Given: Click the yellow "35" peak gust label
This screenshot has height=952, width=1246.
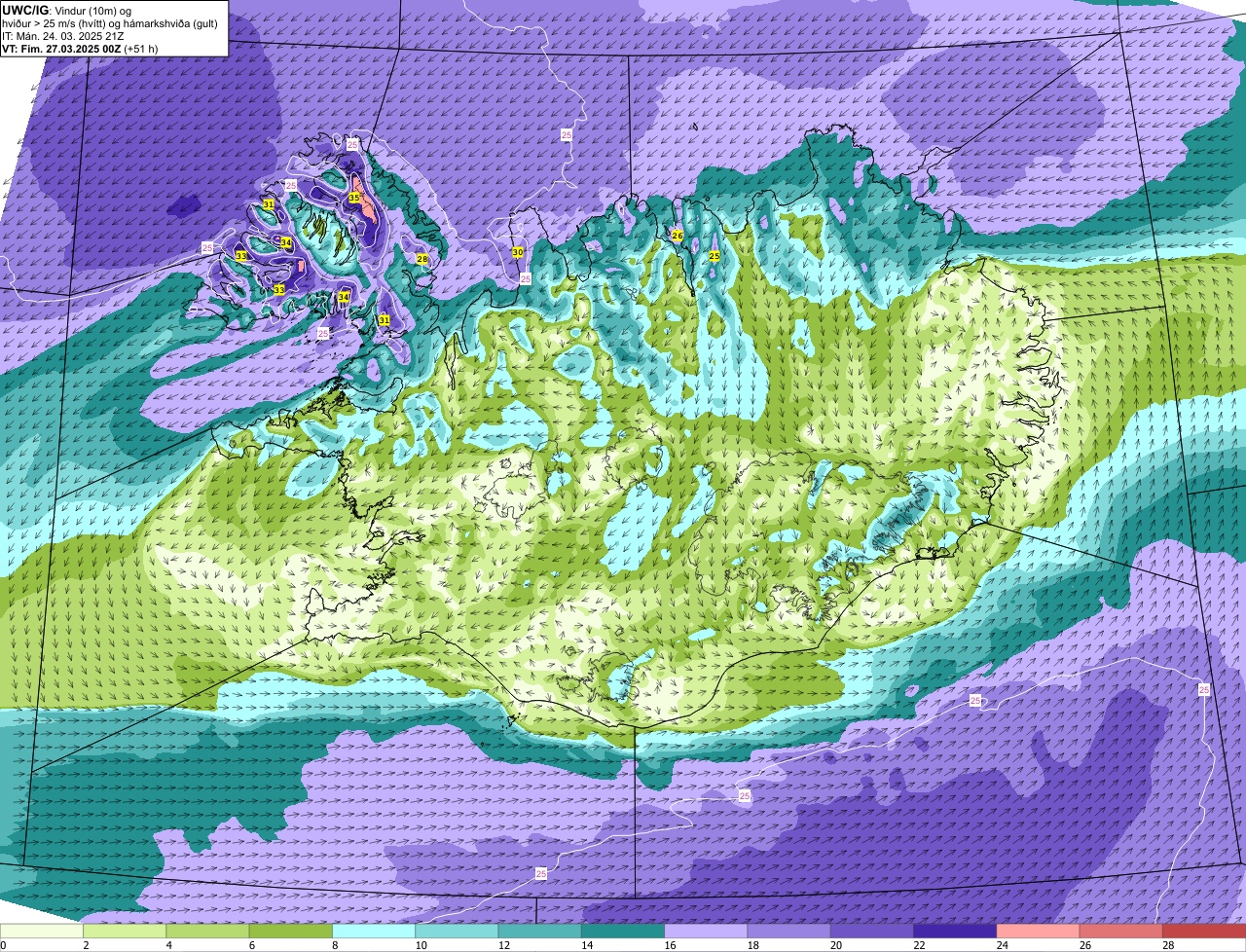Looking at the screenshot, I should [354, 198].
